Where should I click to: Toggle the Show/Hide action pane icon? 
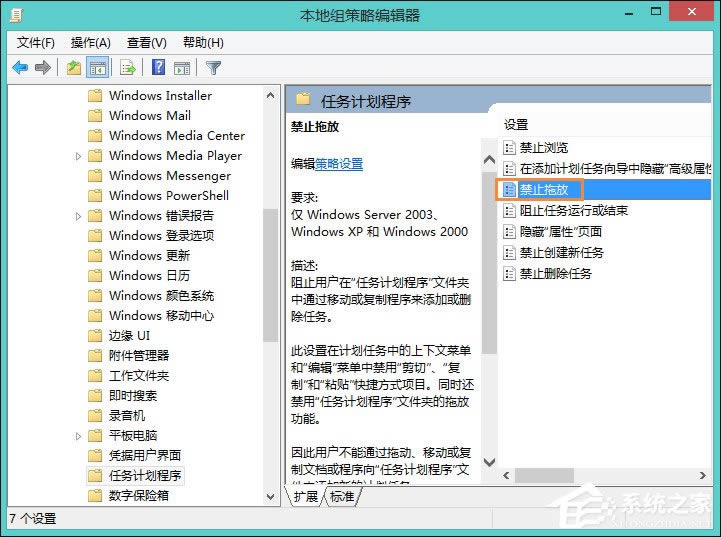click(182, 68)
